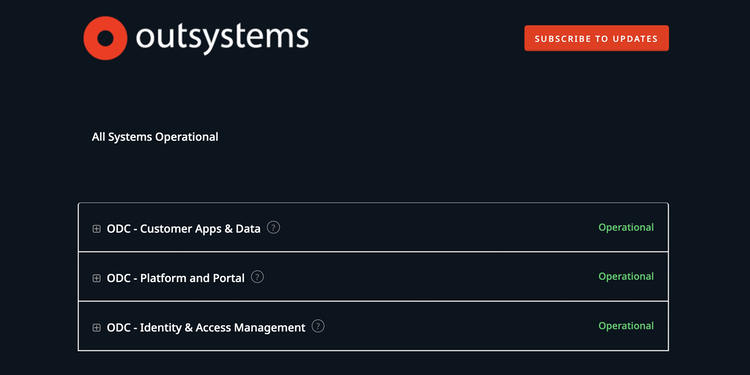Image resolution: width=750 pixels, height=375 pixels.
Task: Click Operational status of Identity & Access Management
Action: coord(626,326)
